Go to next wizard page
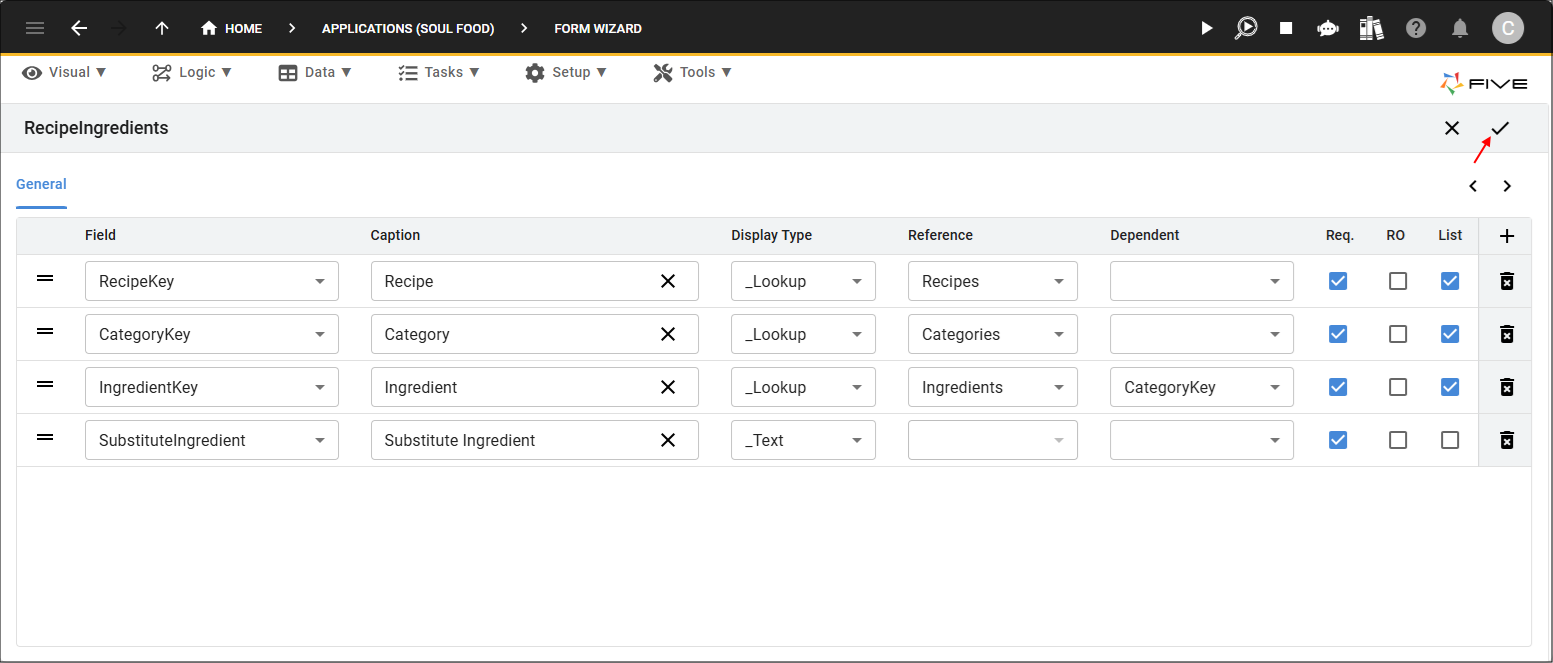Viewport: 1553px width, 663px height. 1507,186
